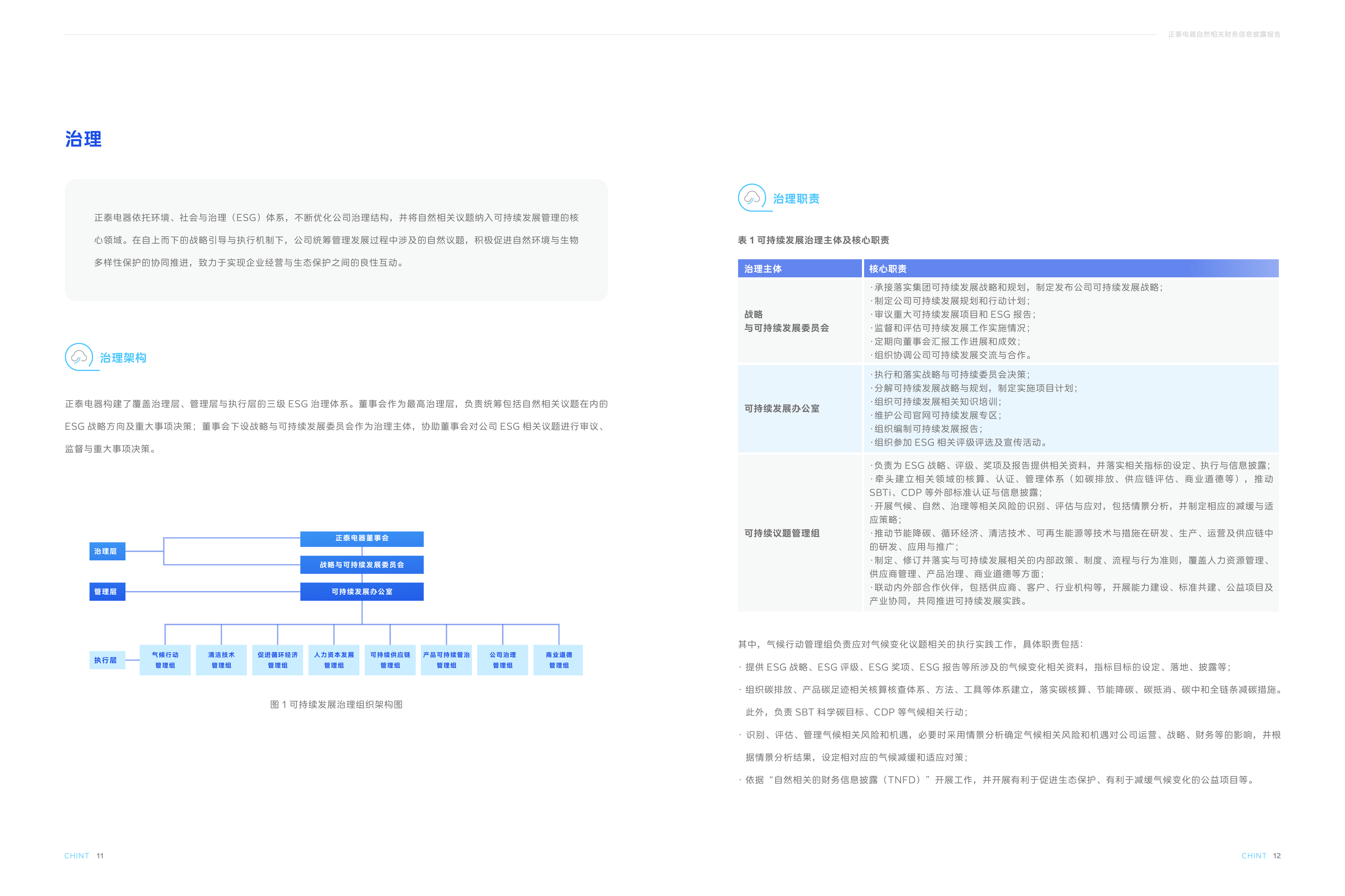The height and width of the screenshot is (896, 1345).
Task: Click the line 此外，负责 SBT 科学碳目标
Action: 856,712
